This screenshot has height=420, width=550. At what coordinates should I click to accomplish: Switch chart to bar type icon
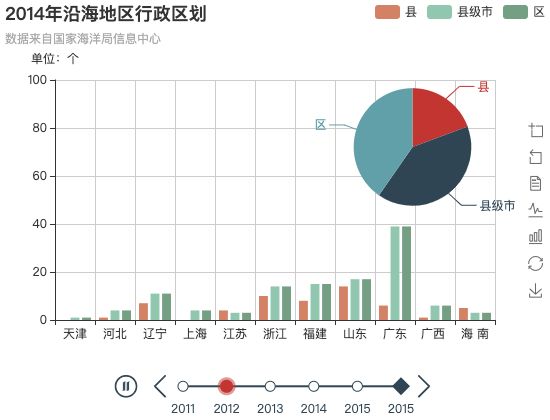(536, 237)
